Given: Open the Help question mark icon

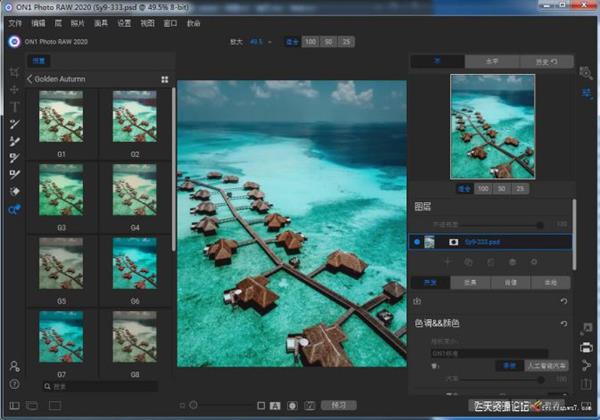Looking at the screenshot, I should (14, 384).
